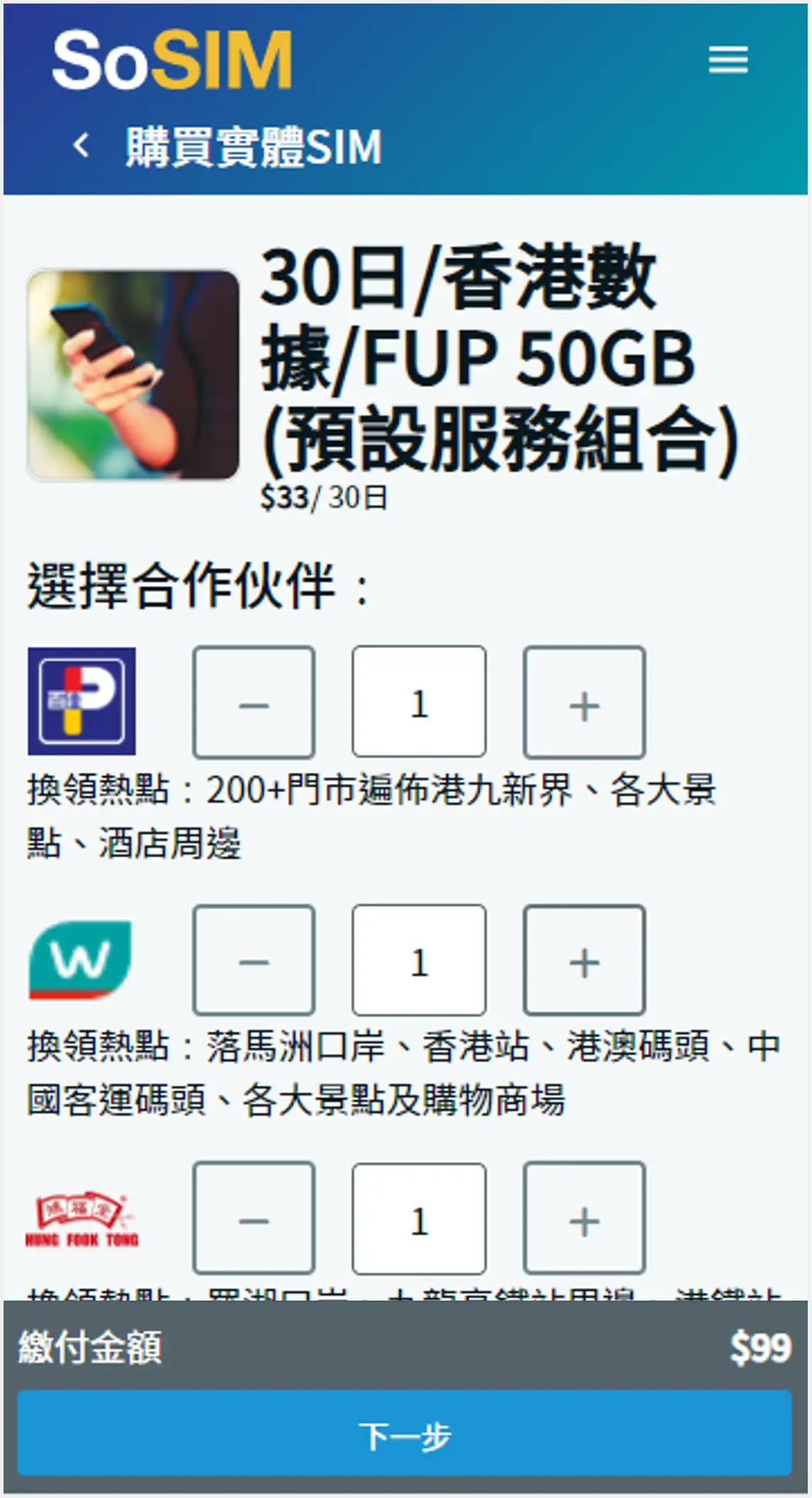Screen dimensions: 812x1498
Task: Click the SoSIM logo
Action: (173, 59)
